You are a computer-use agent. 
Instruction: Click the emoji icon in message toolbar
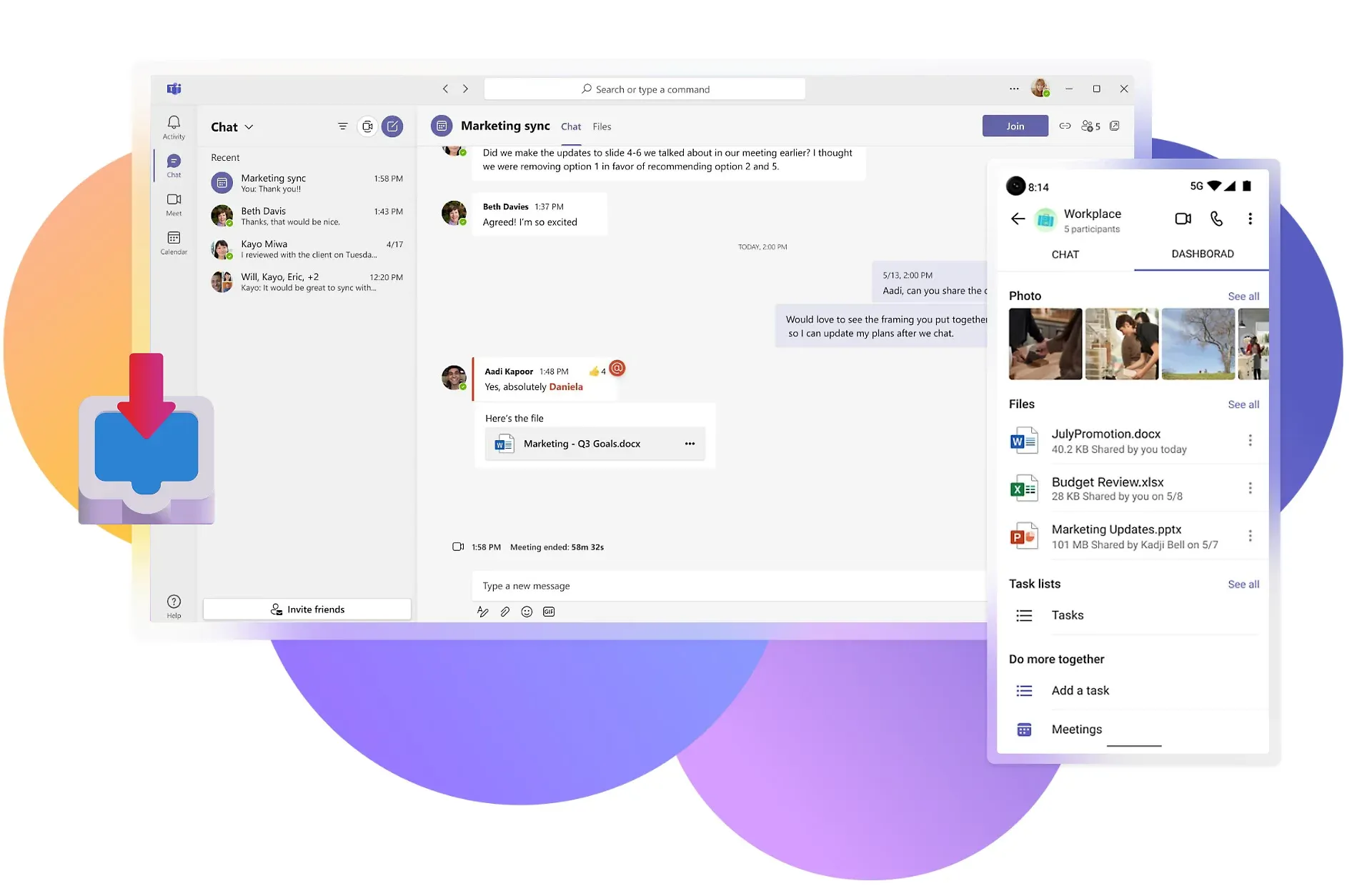pos(527,611)
